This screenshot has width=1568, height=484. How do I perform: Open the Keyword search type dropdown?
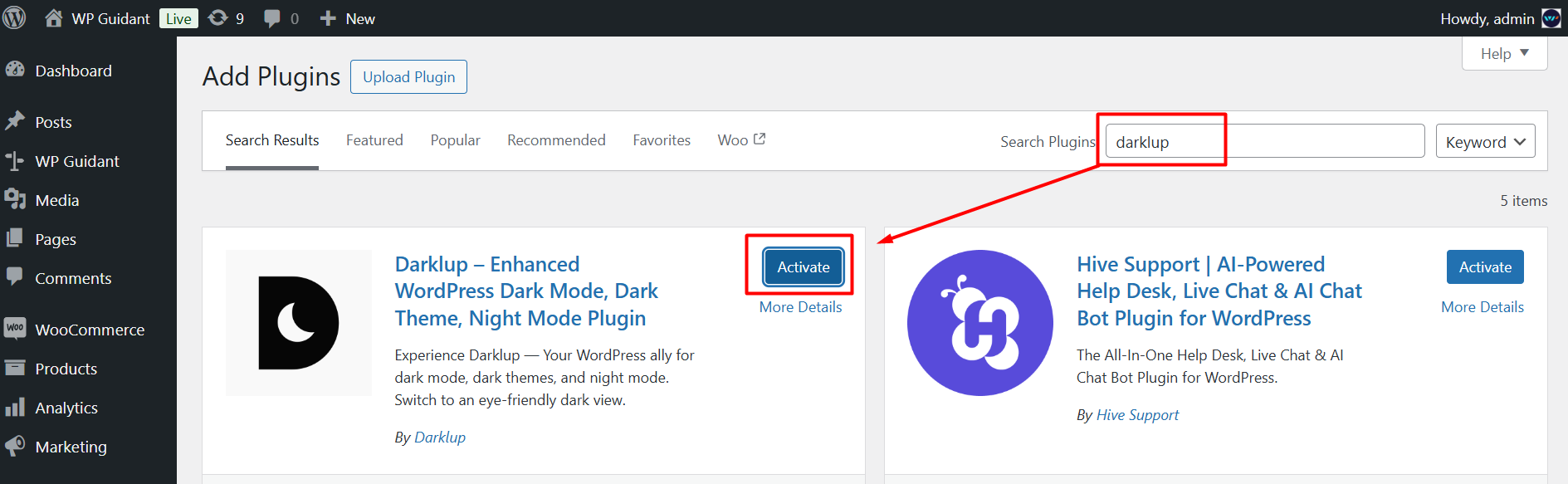[1485, 141]
